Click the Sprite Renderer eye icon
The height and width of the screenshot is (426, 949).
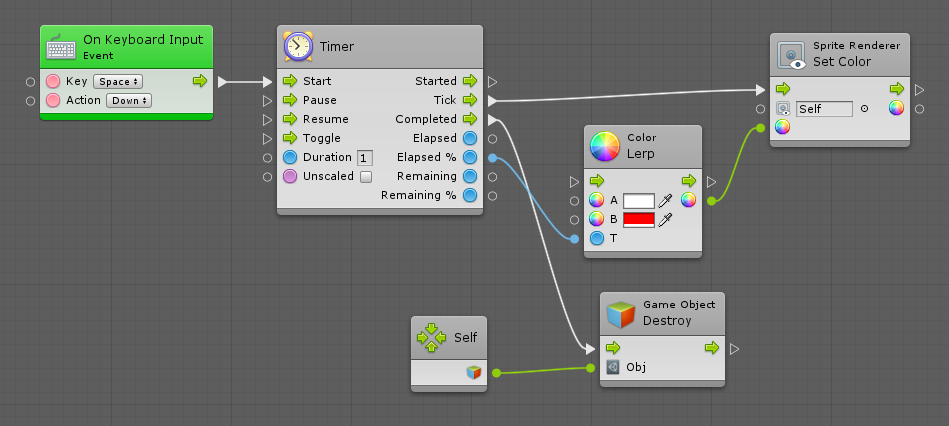[x=792, y=53]
